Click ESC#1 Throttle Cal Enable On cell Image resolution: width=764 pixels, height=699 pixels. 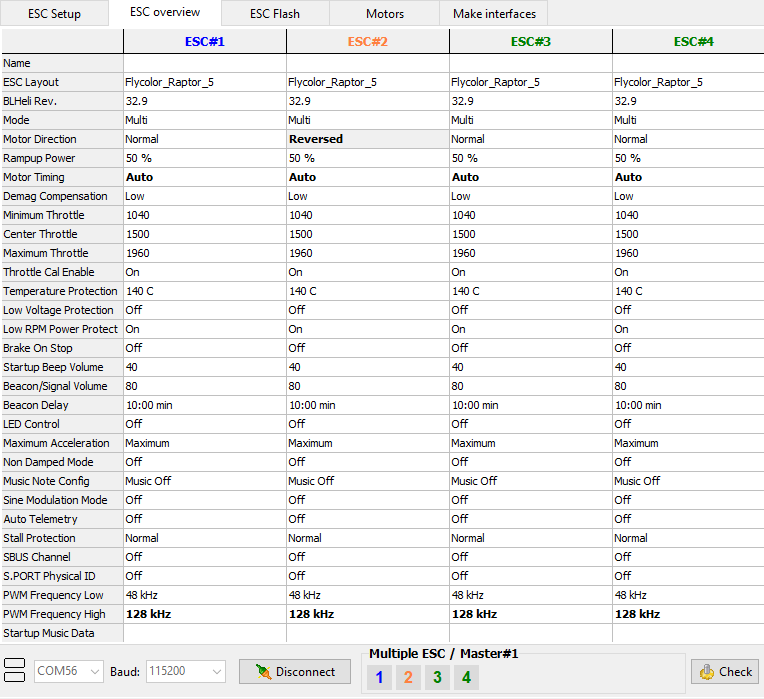tap(205, 272)
